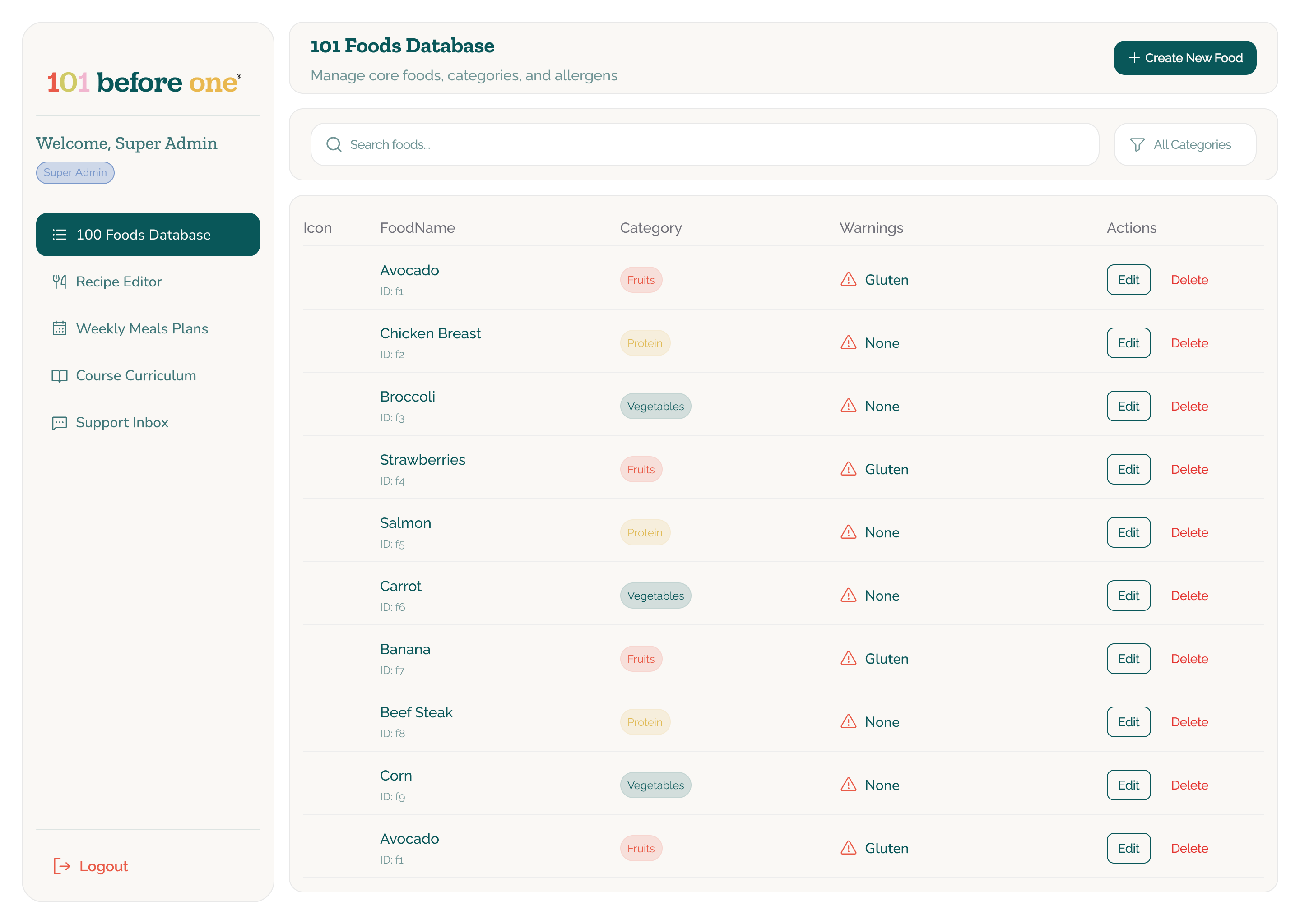The width and height of the screenshot is (1300, 924).
Task: Click the filter funnel icon
Action: [x=1137, y=144]
